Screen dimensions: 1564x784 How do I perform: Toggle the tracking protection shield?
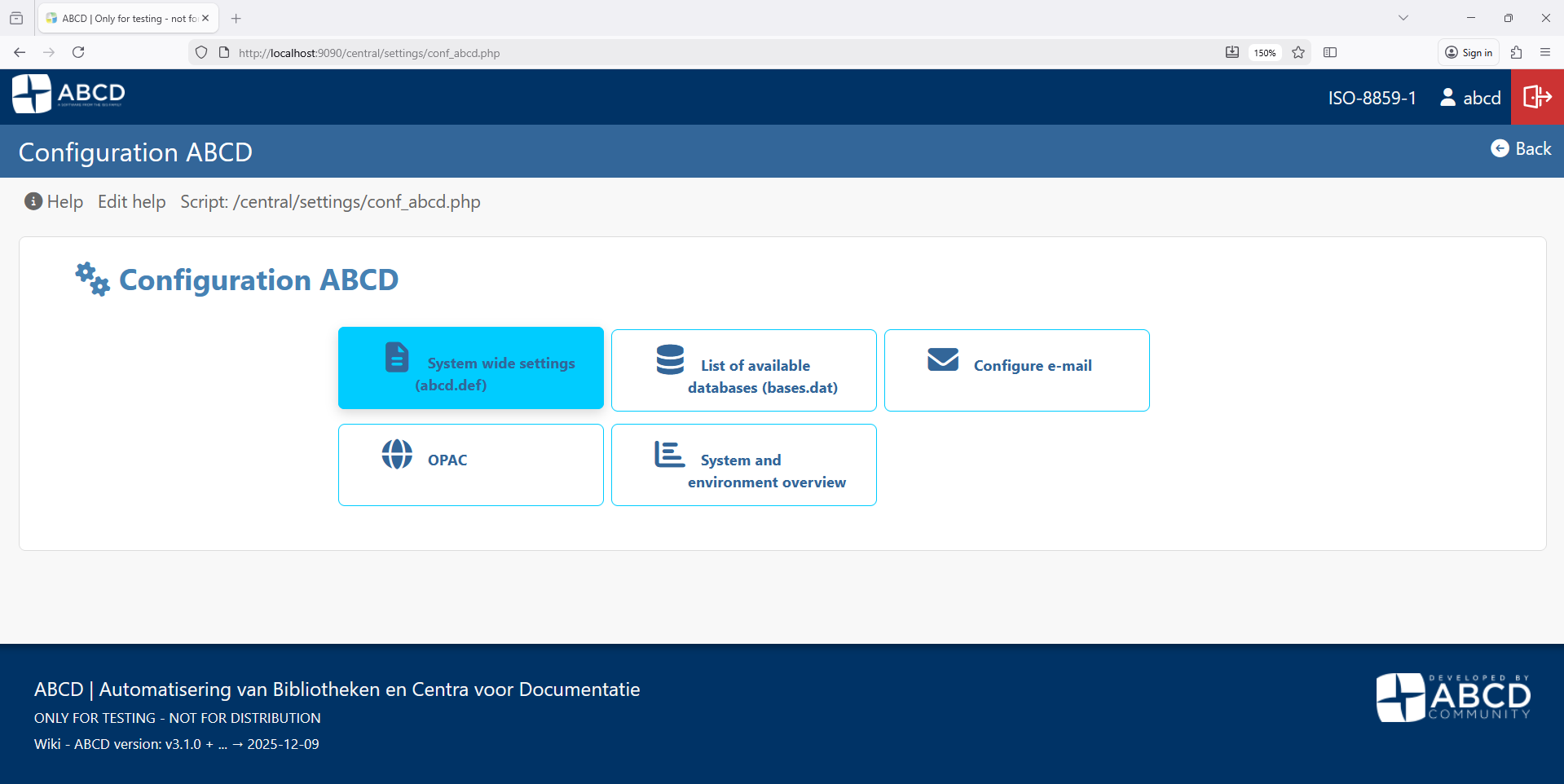200,52
